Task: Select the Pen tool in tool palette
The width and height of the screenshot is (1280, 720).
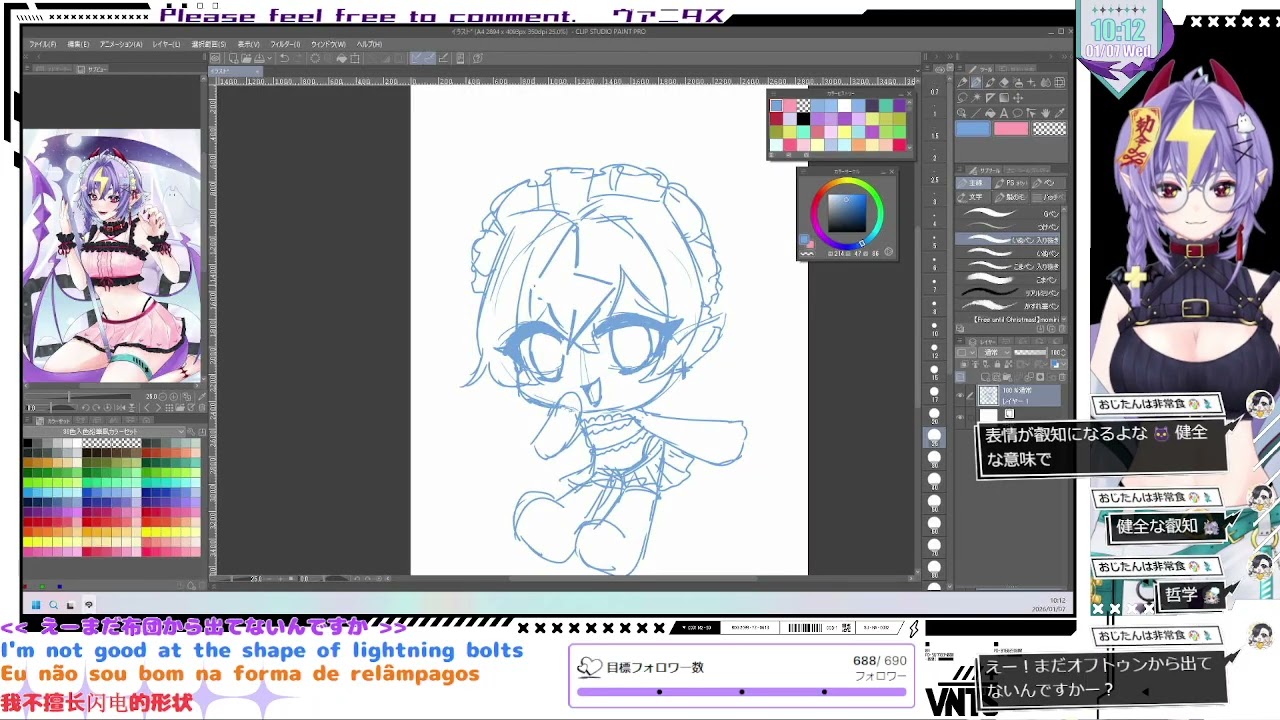Action: (962, 83)
